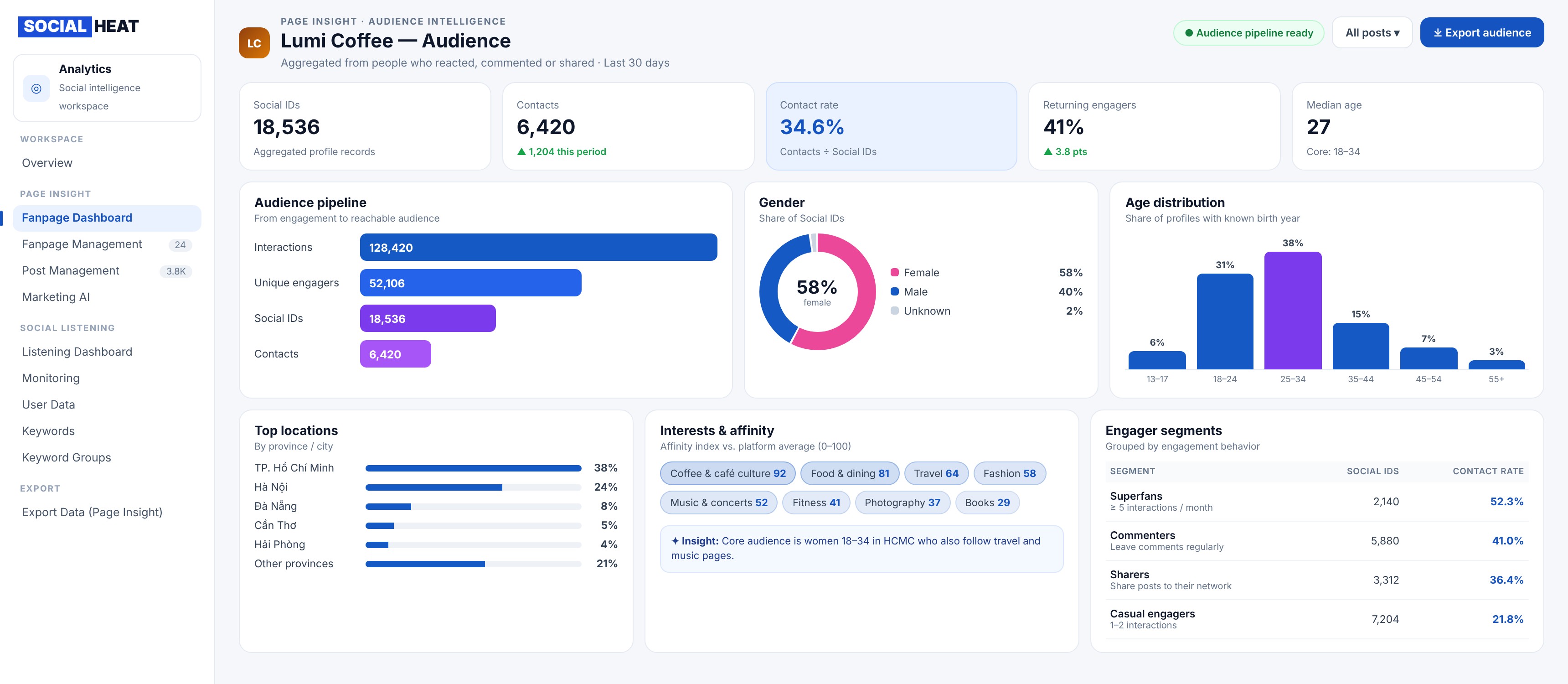The image size is (1568, 684).
Task: Select the Travel 64 chip
Action: [936, 473]
